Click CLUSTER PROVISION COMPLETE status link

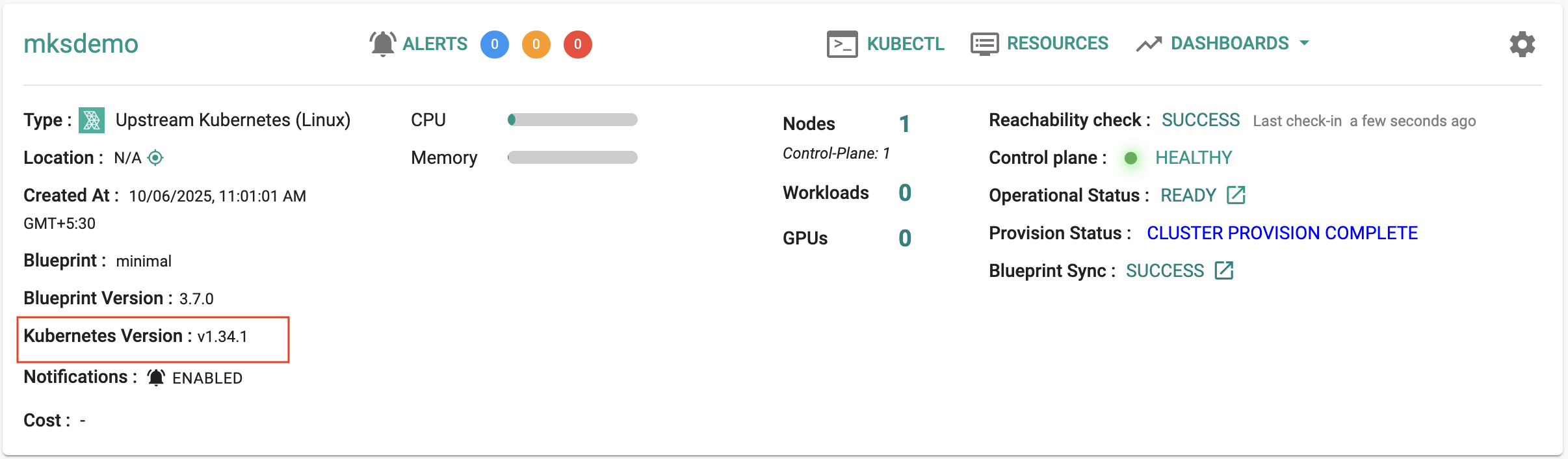pos(1282,233)
